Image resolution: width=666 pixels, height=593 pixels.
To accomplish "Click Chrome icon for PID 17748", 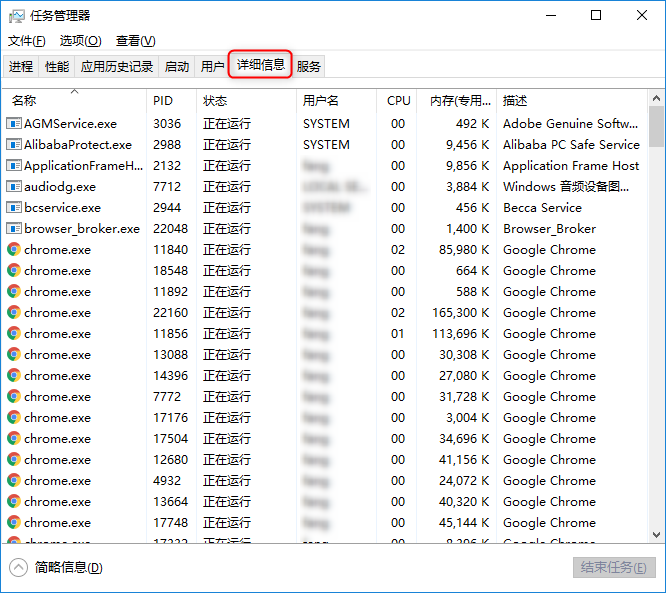I will coord(14,523).
